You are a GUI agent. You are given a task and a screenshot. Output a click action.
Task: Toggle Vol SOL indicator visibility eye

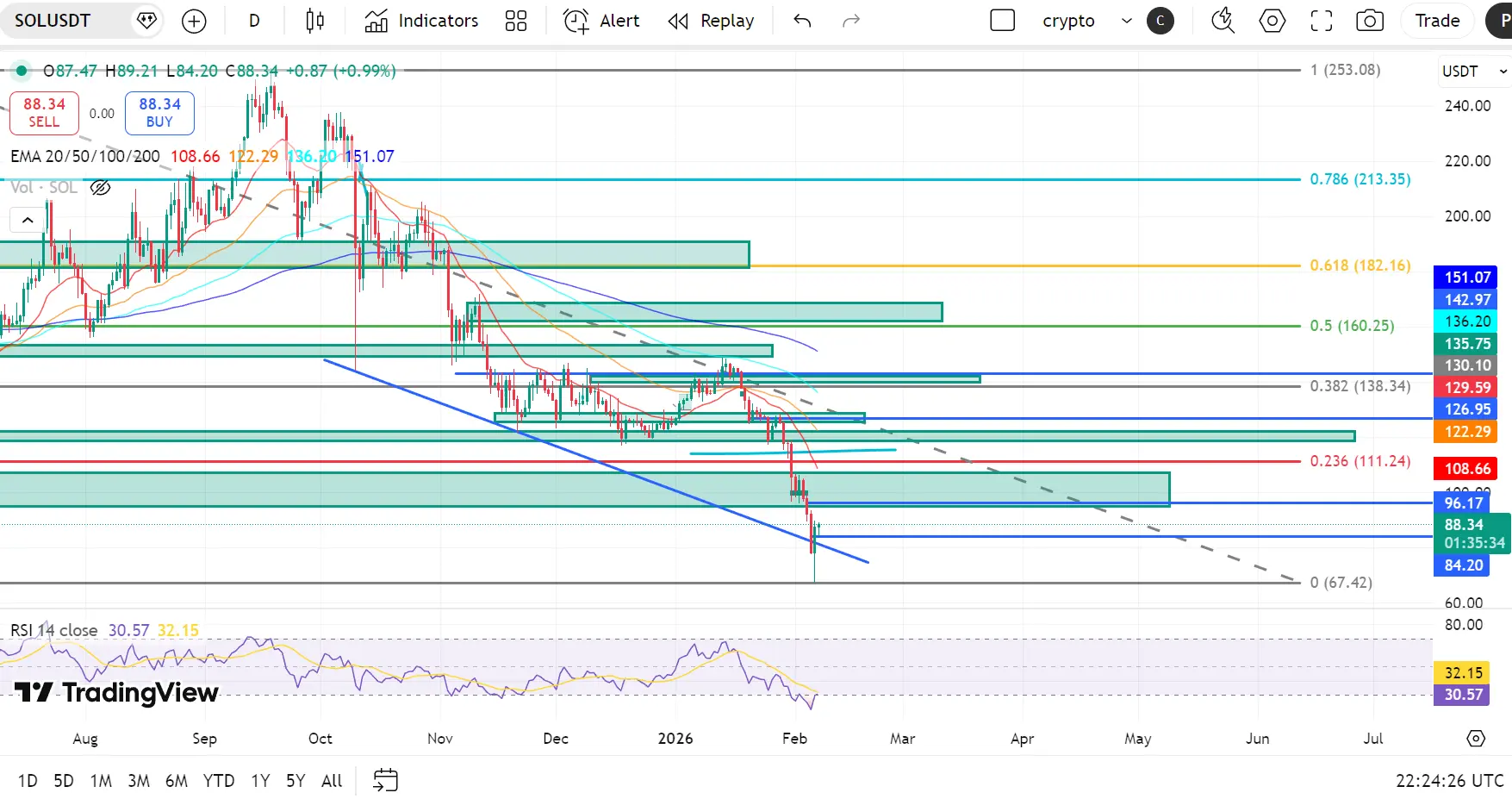[x=101, y=187]
